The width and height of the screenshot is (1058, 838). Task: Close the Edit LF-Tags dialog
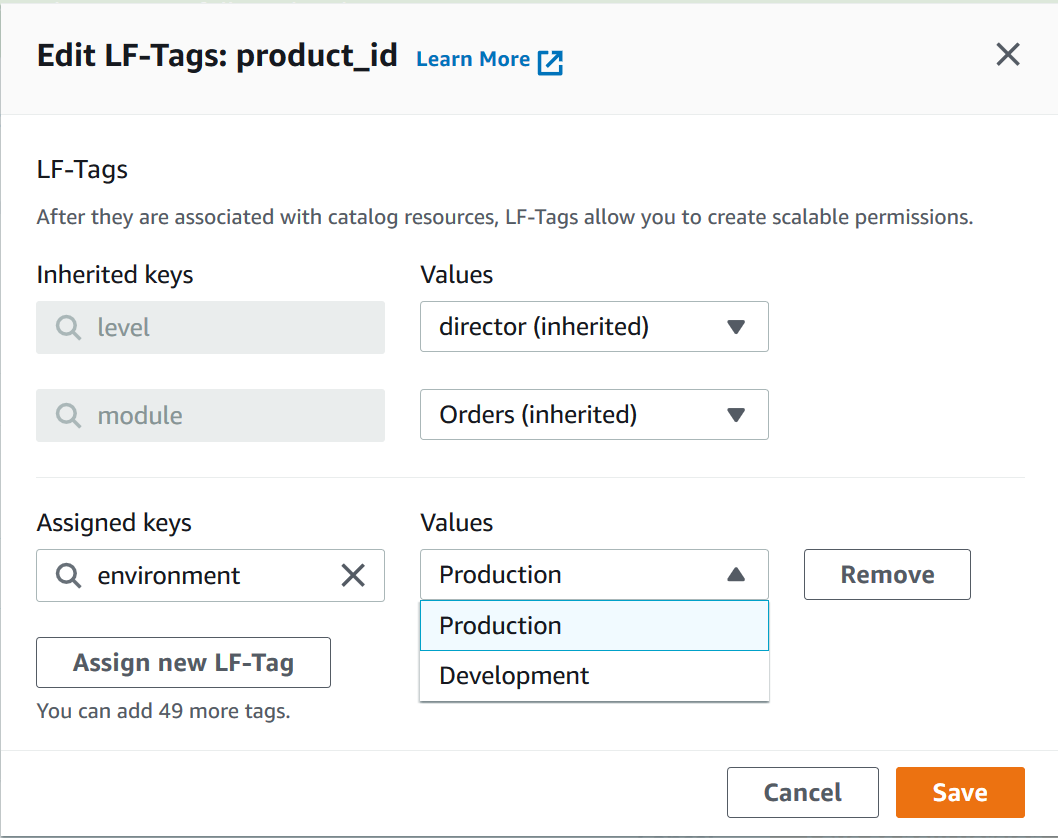point(1008,55)
